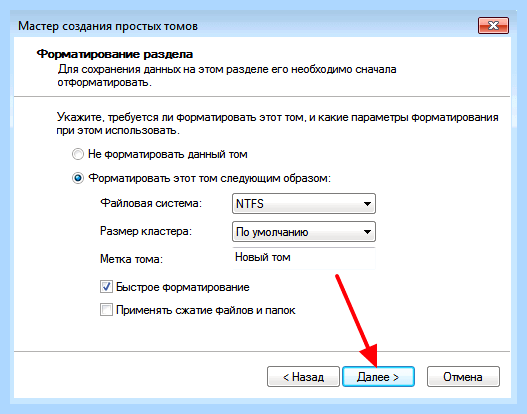Enable 'Применять сжатие файлов и папок' checkbox

coord(106,310)
